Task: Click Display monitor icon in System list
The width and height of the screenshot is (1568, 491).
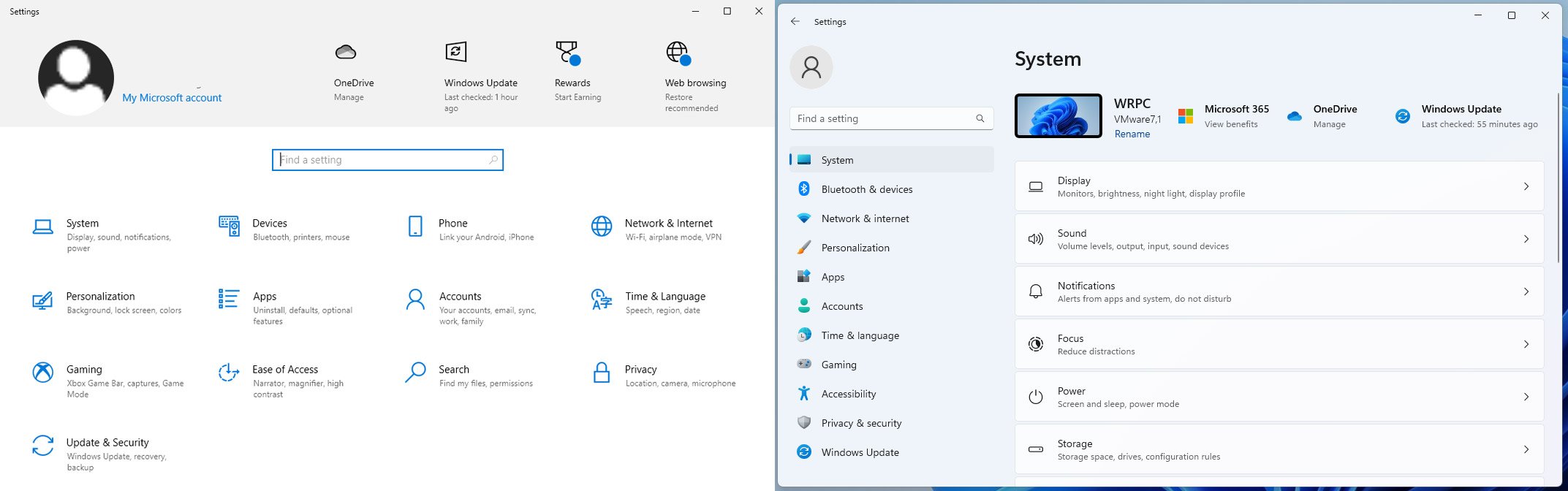Action: [1036, 187]
